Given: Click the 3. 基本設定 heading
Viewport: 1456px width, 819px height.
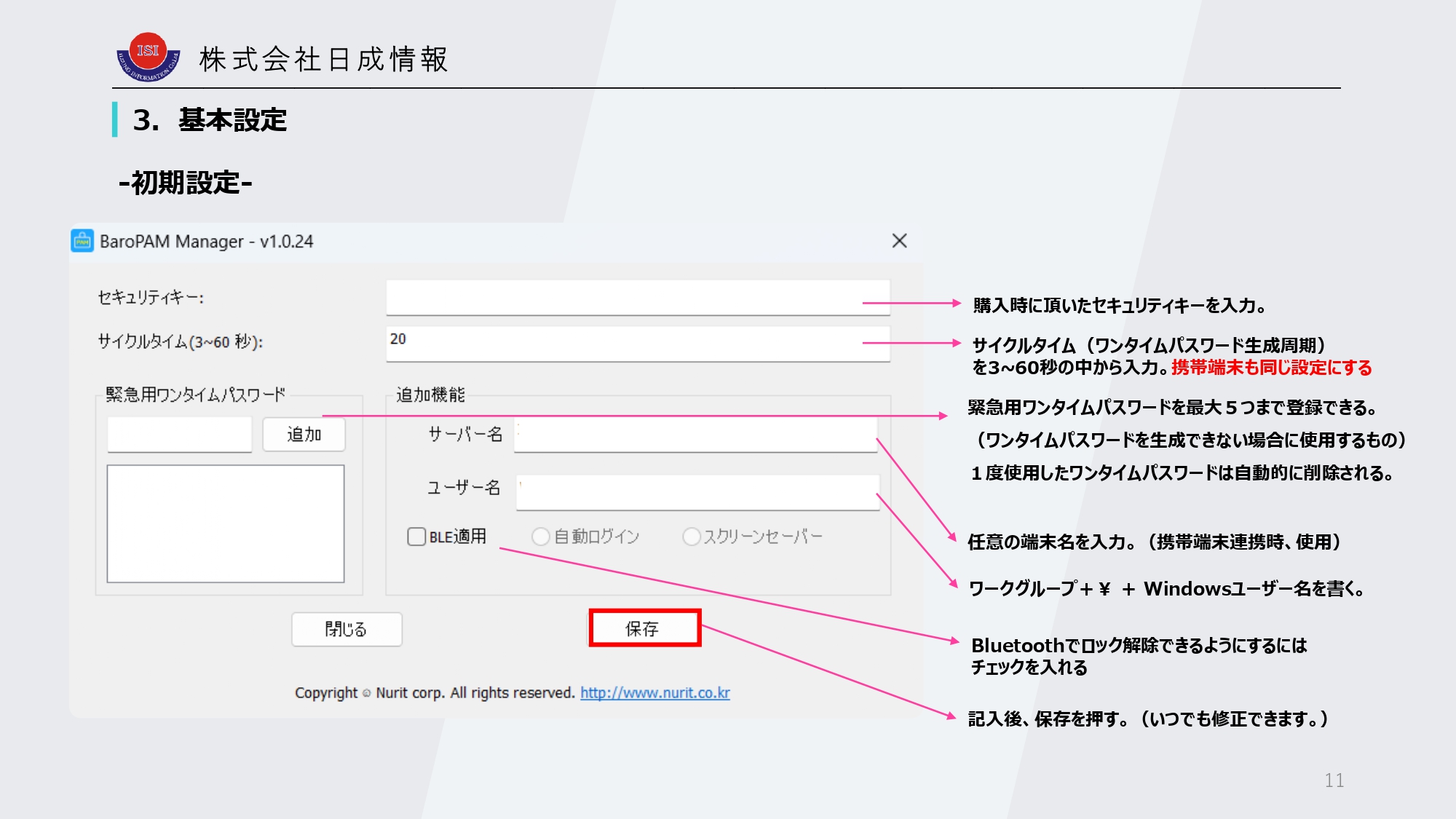Looking at the screenshot, I should click(210, 120).
